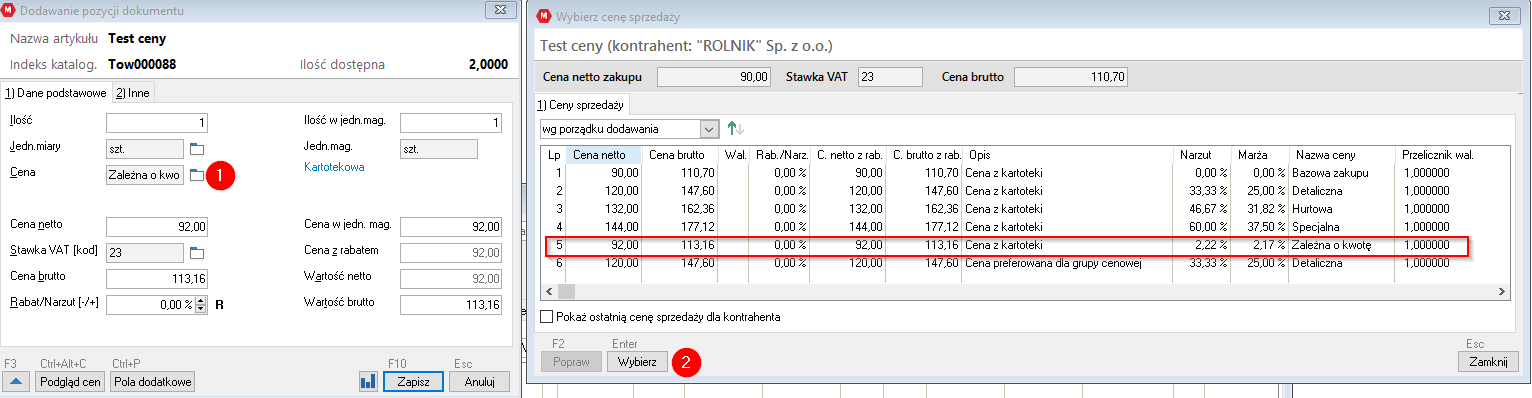Image resolution: width=1532 pixels, height=398 pixels.
Task: Open Podgląd cen preview
Action: 70,381
